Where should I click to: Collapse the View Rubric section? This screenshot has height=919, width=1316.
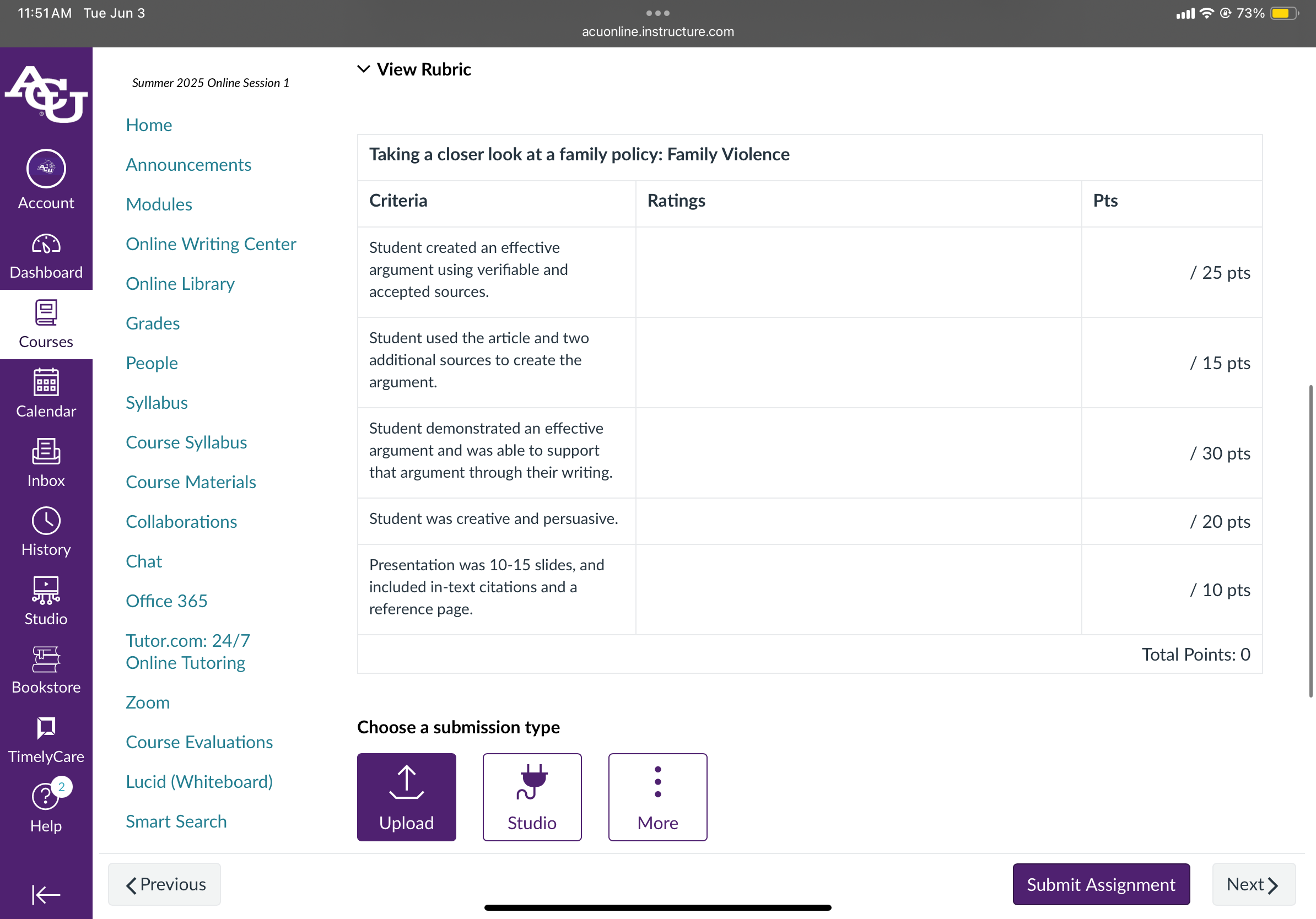point(414,69)
